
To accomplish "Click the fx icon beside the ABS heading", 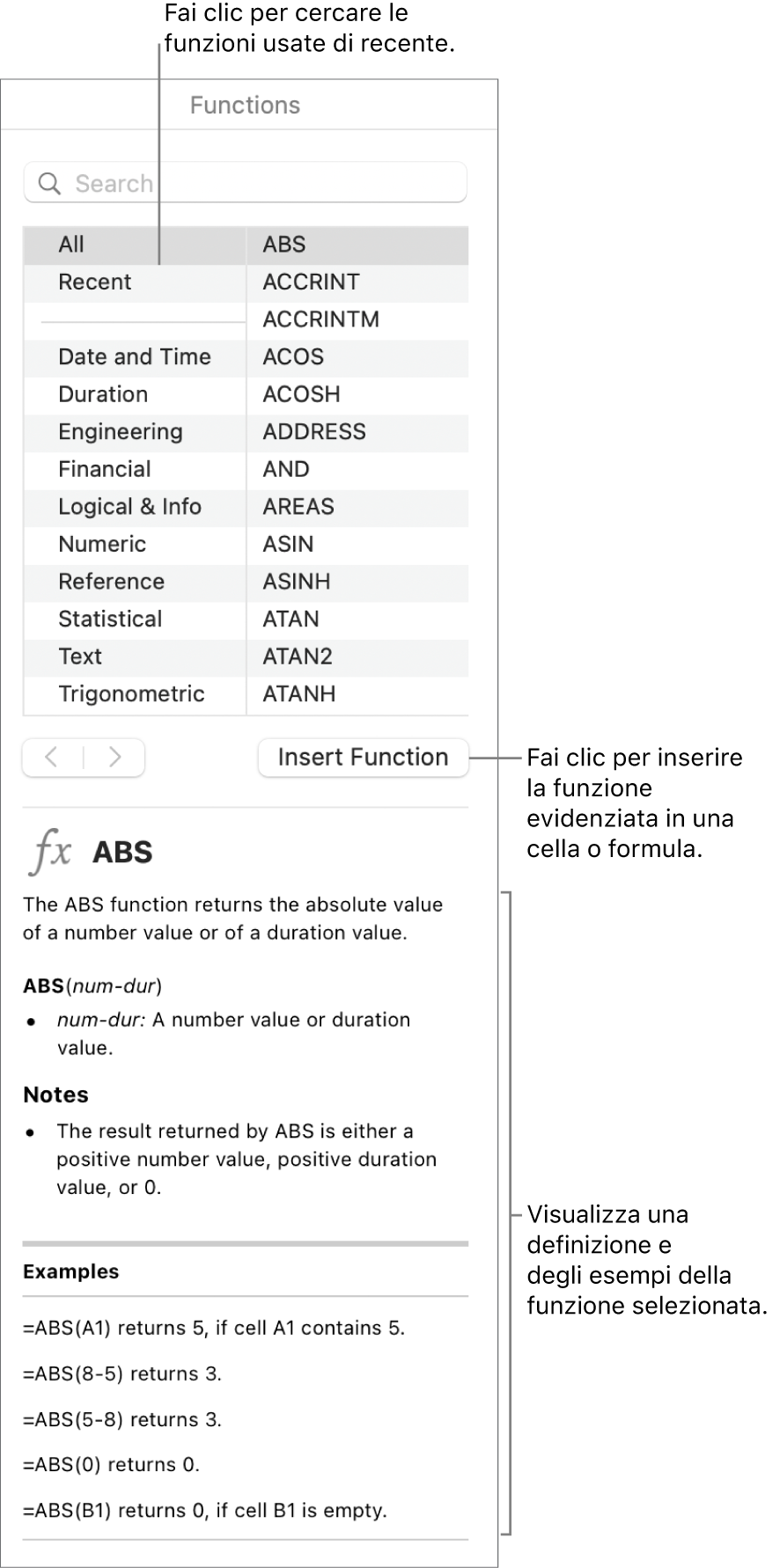I will click(48, 851).
